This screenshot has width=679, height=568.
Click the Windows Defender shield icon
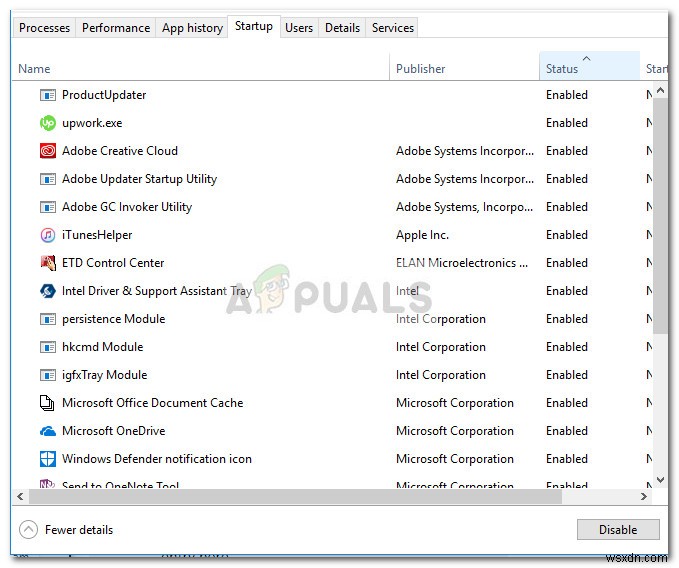pyautogui.click(x=48, y=459)
